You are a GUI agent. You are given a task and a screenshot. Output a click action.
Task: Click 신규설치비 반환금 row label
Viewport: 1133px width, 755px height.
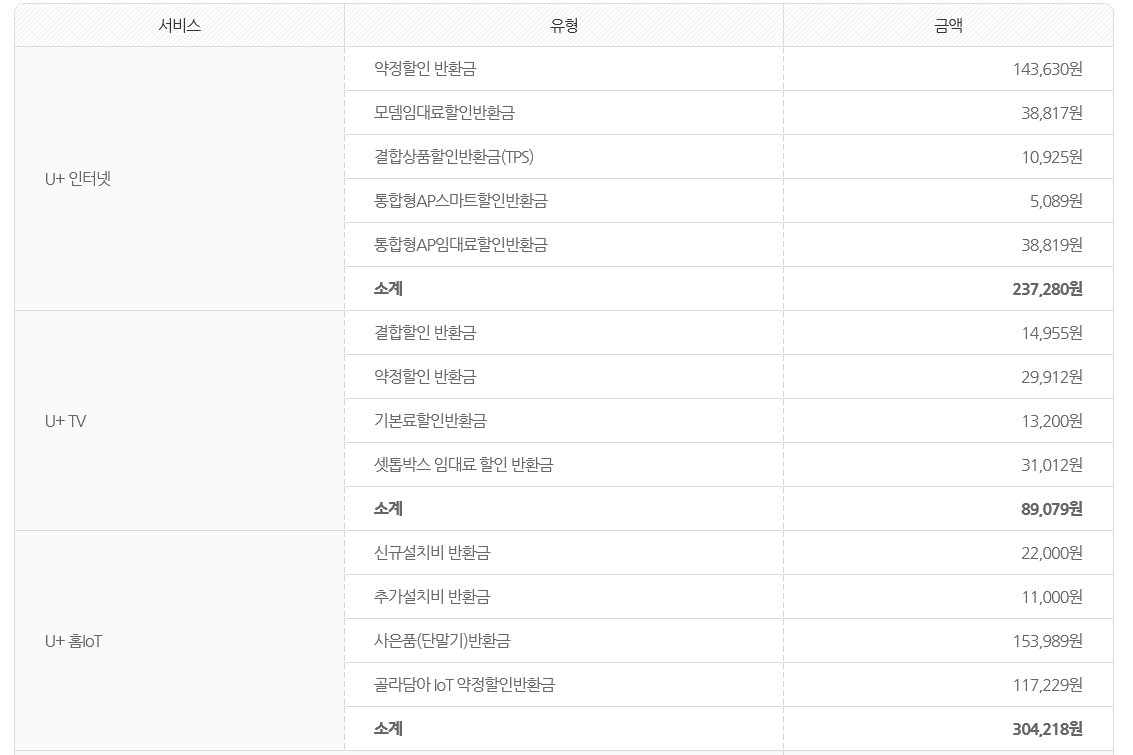click(x=431, y=553)
